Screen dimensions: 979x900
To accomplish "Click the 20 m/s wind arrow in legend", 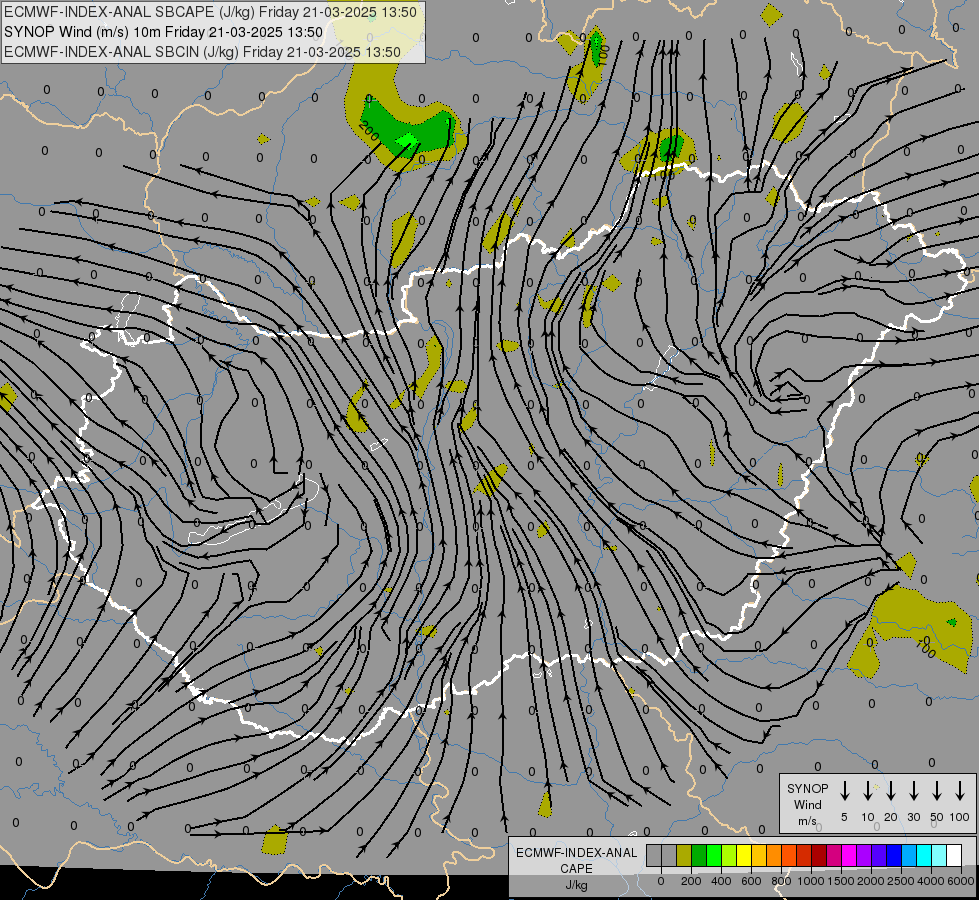I will (890, 791).
